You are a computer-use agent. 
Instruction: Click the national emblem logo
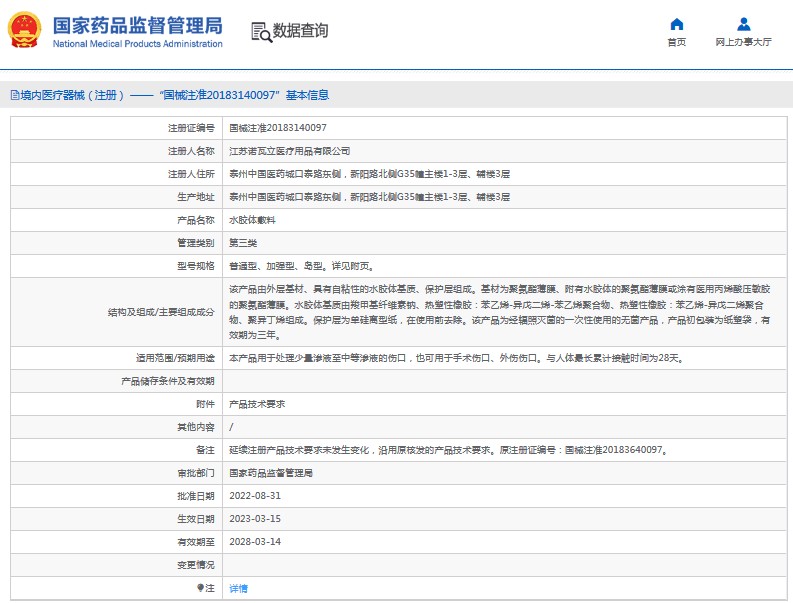point(24,30)
